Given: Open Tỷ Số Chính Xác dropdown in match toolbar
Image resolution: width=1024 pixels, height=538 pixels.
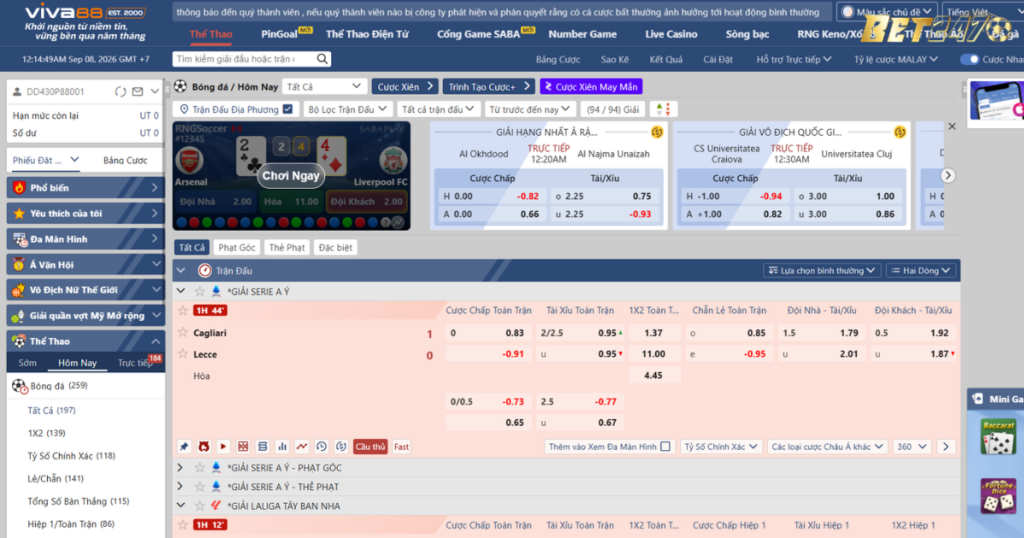Looking at the screenshot, I should pos(720,447).
